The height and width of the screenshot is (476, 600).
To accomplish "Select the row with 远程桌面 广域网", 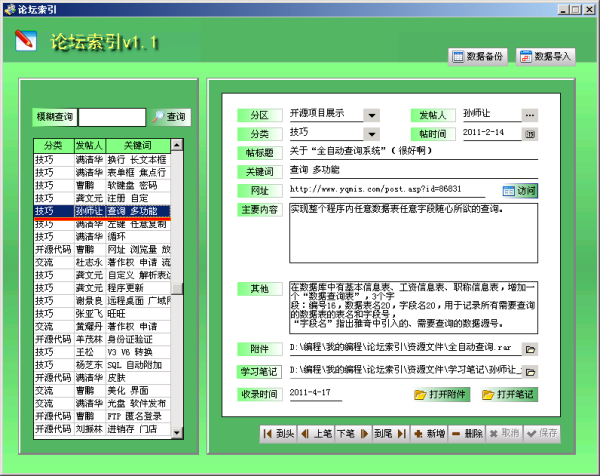I will pos(102,301).
